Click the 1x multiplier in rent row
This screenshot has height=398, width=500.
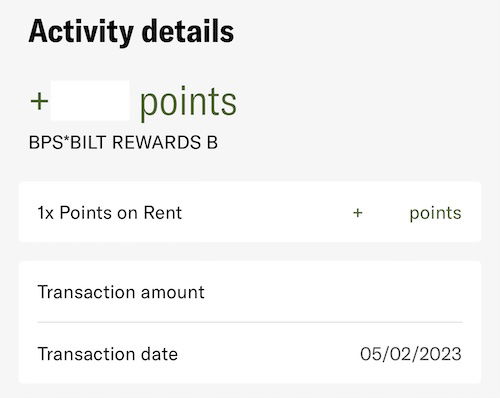click(x=45, y=213)
